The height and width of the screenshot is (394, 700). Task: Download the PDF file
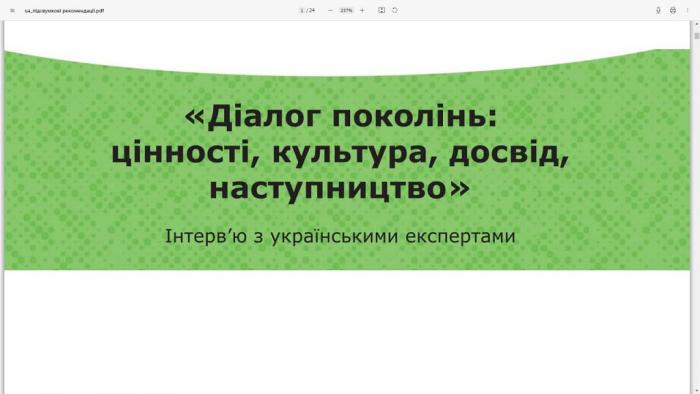tap(658, 10)
